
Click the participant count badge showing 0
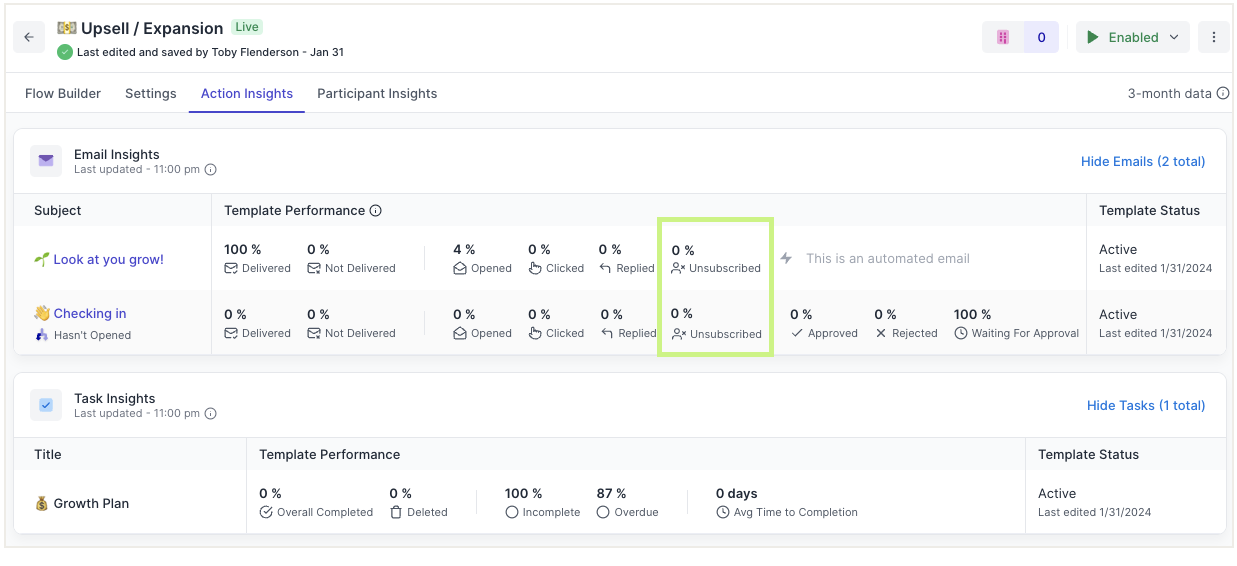1041,37
